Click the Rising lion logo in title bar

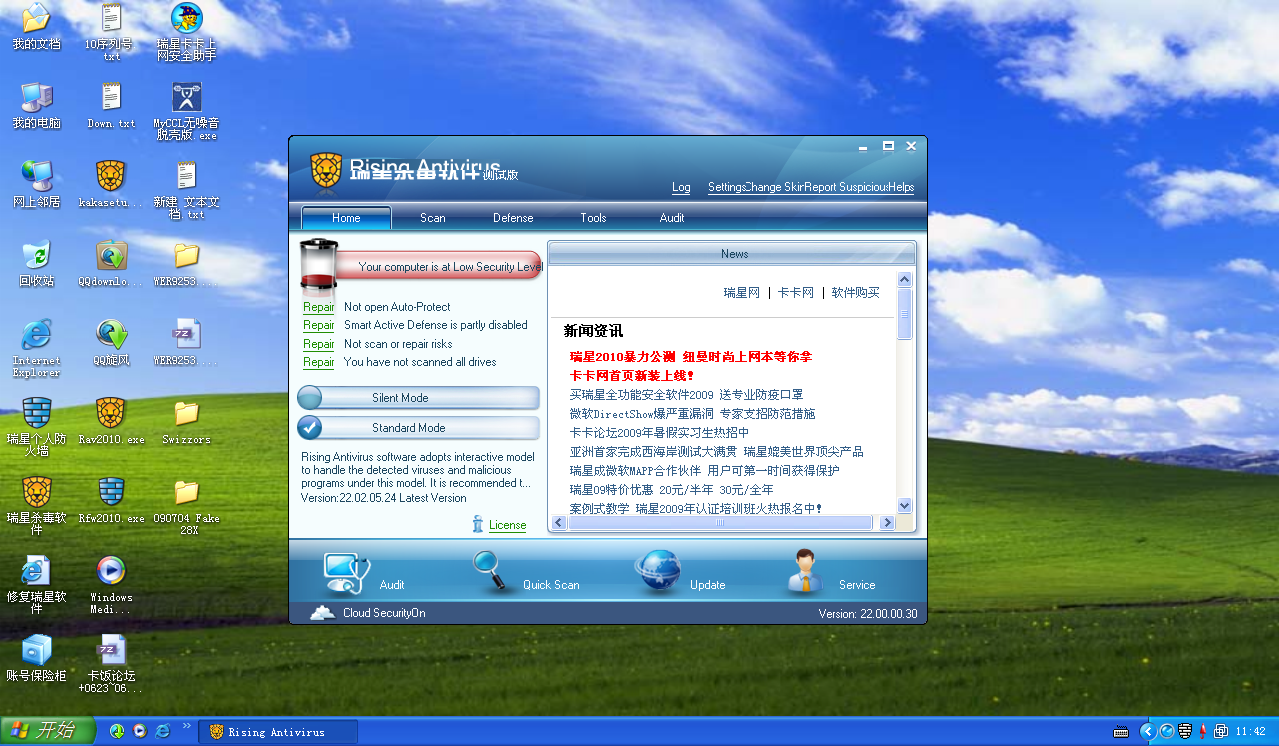click(325, 170)
